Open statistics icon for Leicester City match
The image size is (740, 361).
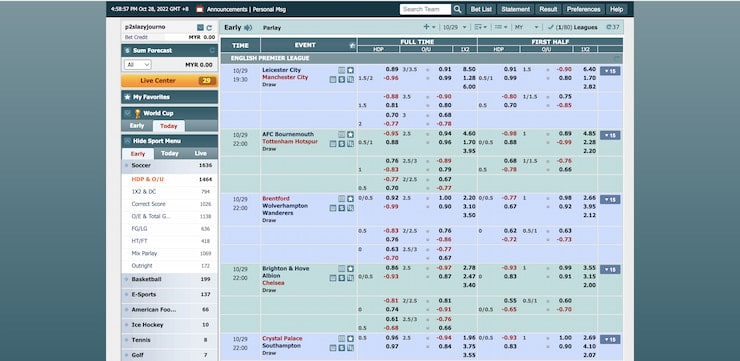350,79
